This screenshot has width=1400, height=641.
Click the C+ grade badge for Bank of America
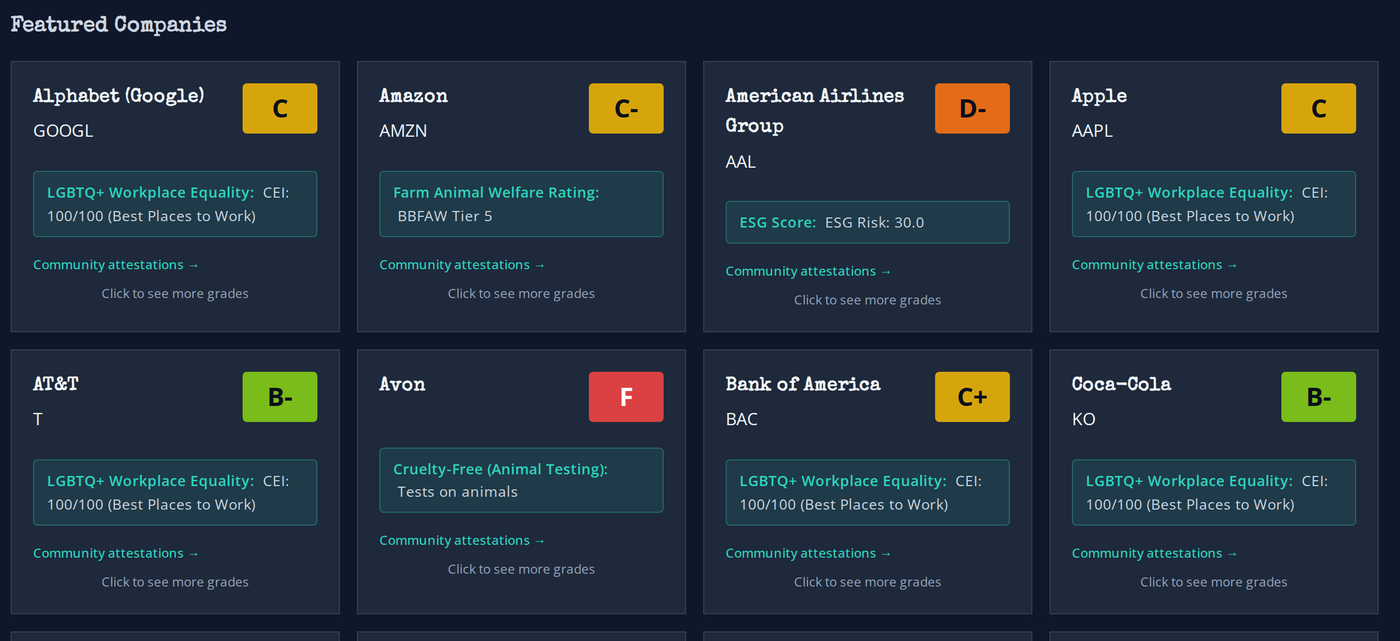tap(972, 397)
